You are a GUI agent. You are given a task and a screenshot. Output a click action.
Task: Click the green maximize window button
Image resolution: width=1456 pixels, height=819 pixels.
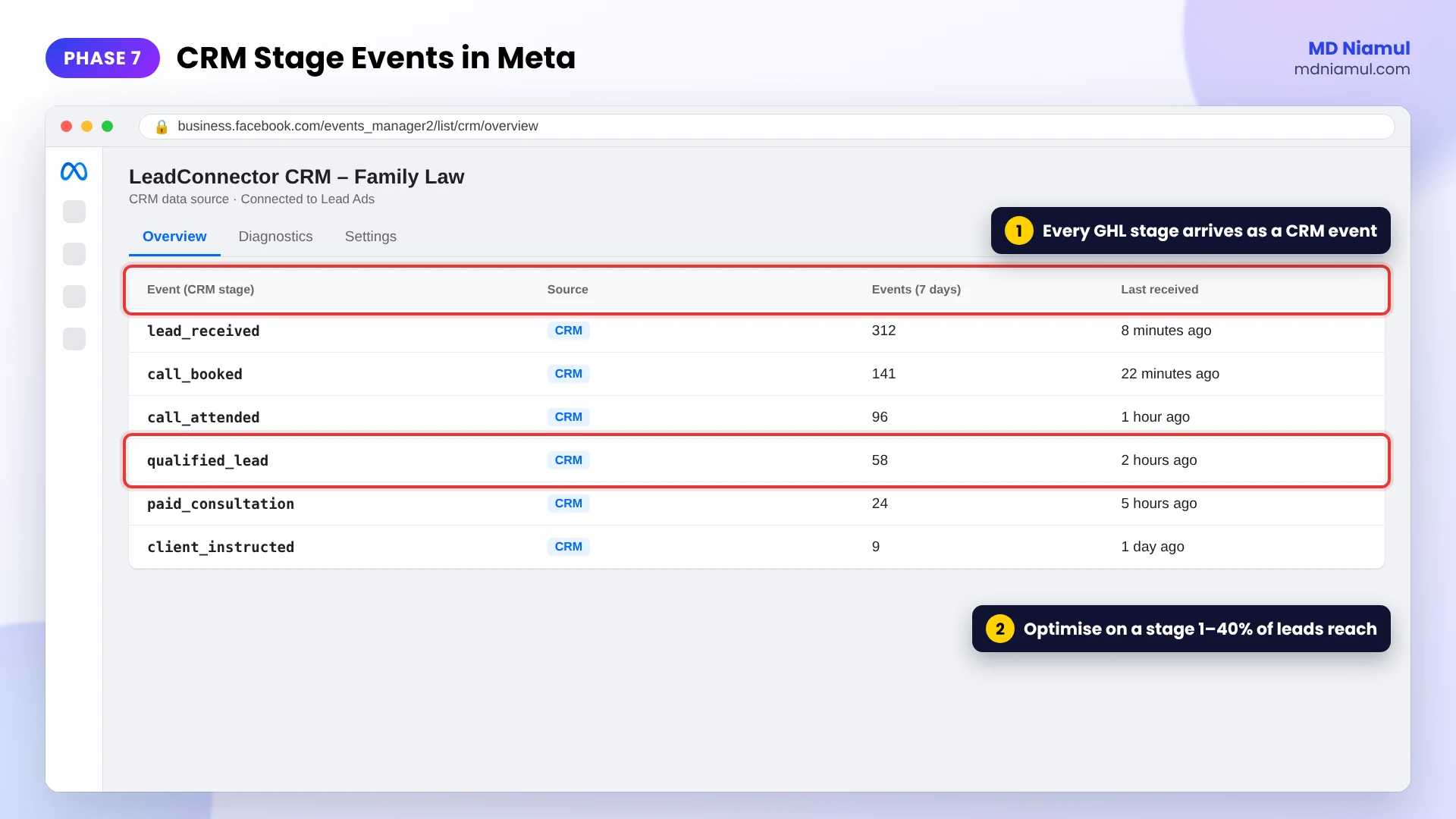pyautogui.click(x=107, y=127)
